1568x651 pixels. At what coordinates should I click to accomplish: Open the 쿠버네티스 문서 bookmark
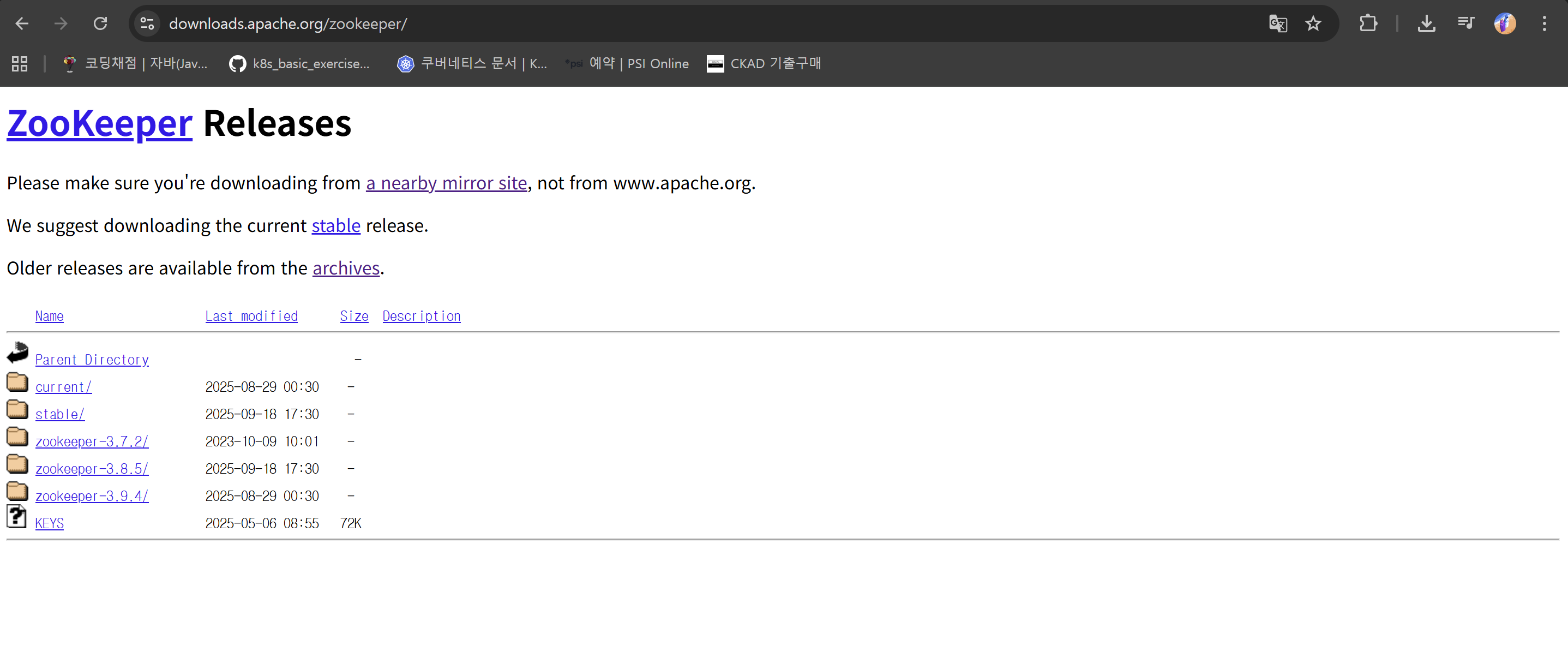(472, 63)
